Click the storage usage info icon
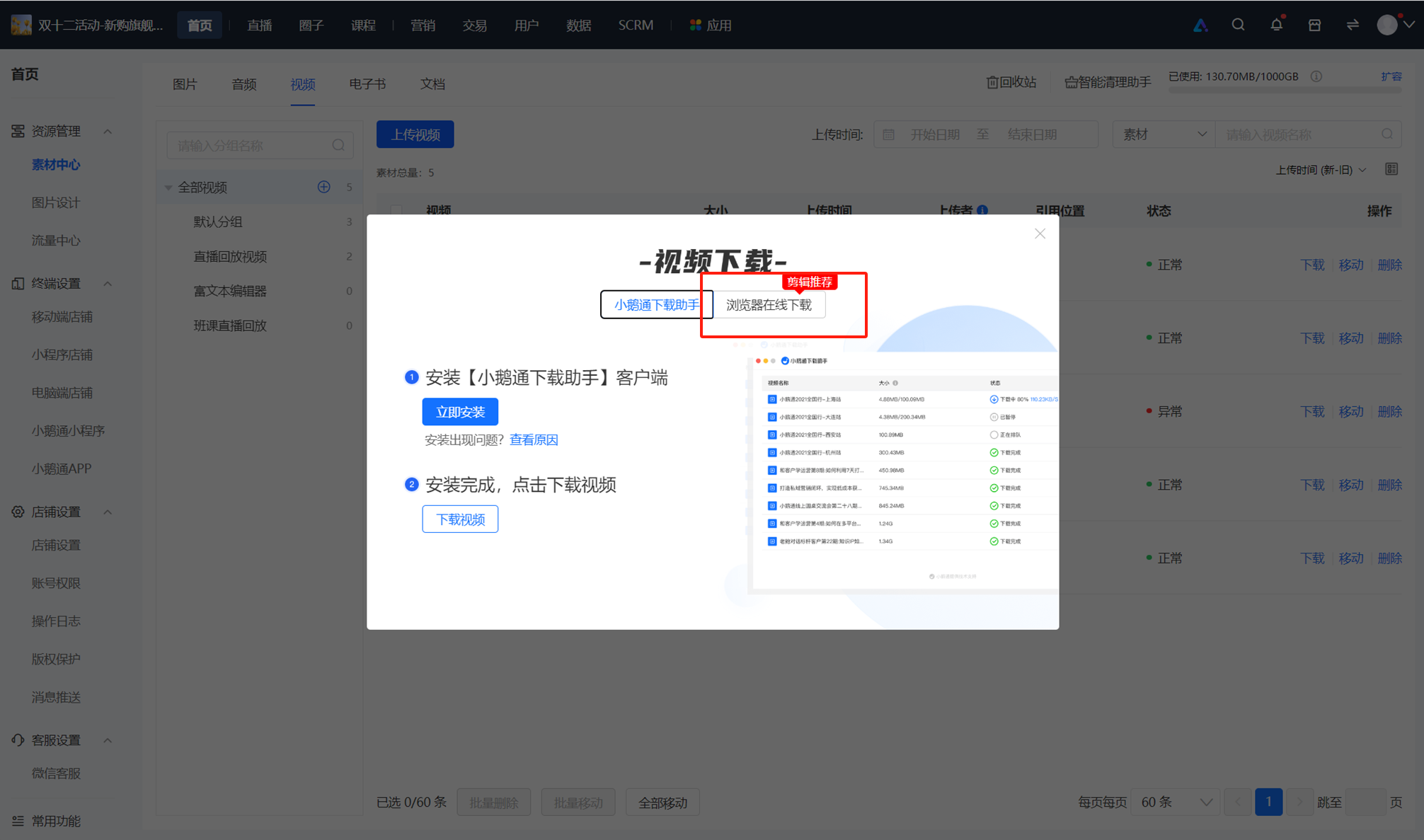This screenshot has width=1424, height=840. click(1316, 76)
